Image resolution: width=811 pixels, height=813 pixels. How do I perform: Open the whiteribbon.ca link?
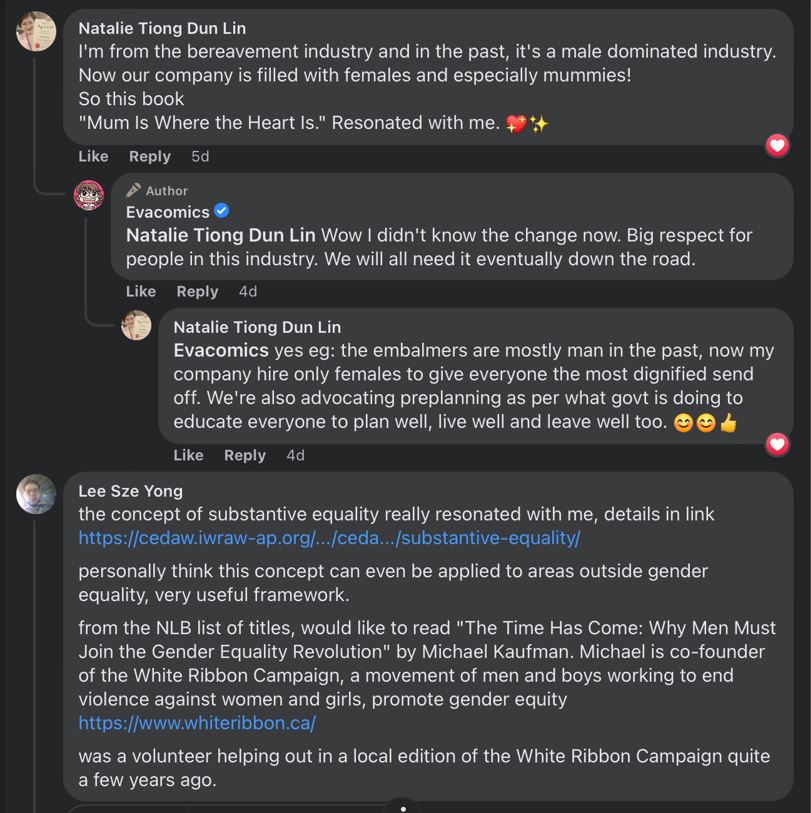click(x=197, y=722)
